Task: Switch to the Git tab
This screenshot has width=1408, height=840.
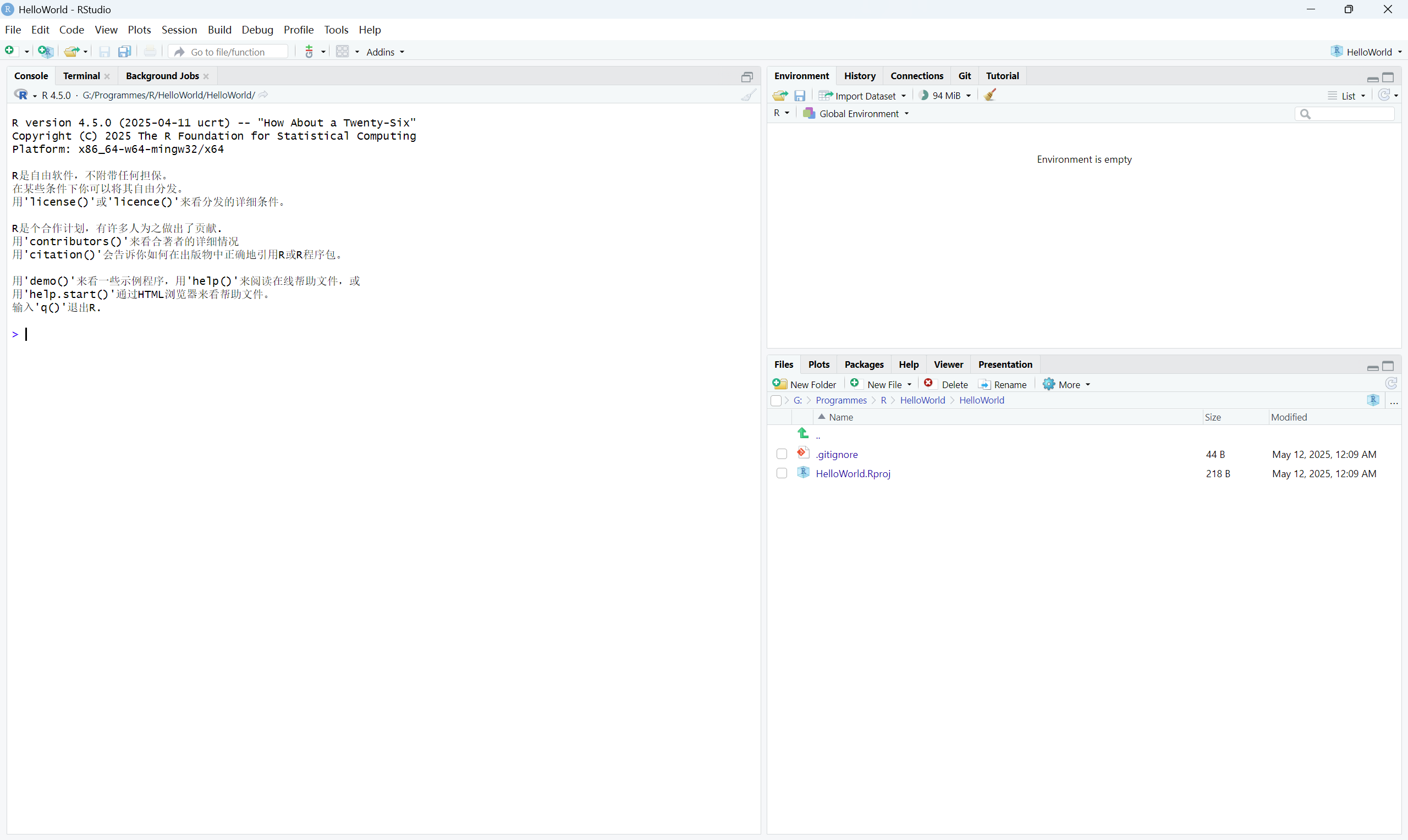Action: [x=965, y=76]
